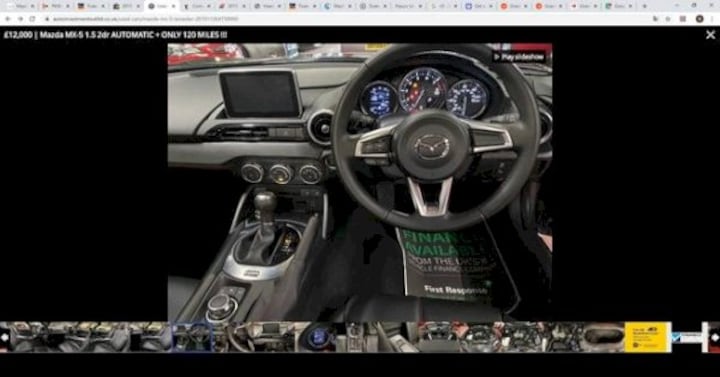Switch to the first browser tab

point(18,6)
